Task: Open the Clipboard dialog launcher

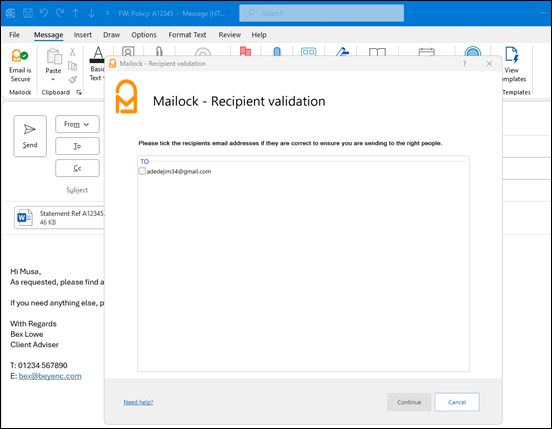Action: tap(79, 92)
